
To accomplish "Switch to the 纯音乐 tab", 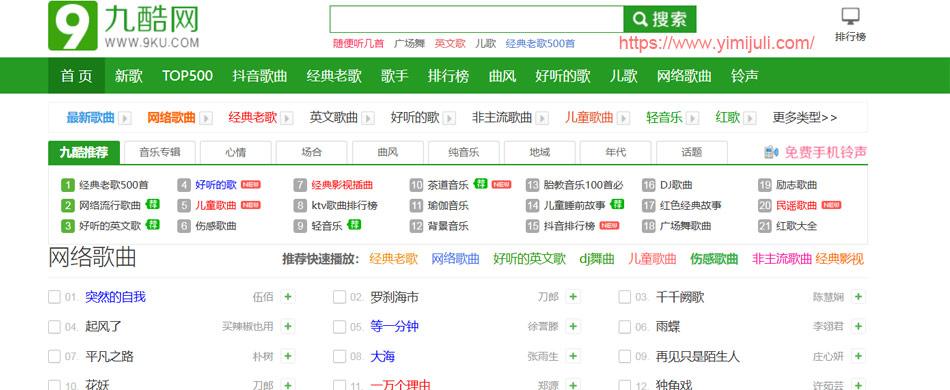I will (x=463, y=153).
